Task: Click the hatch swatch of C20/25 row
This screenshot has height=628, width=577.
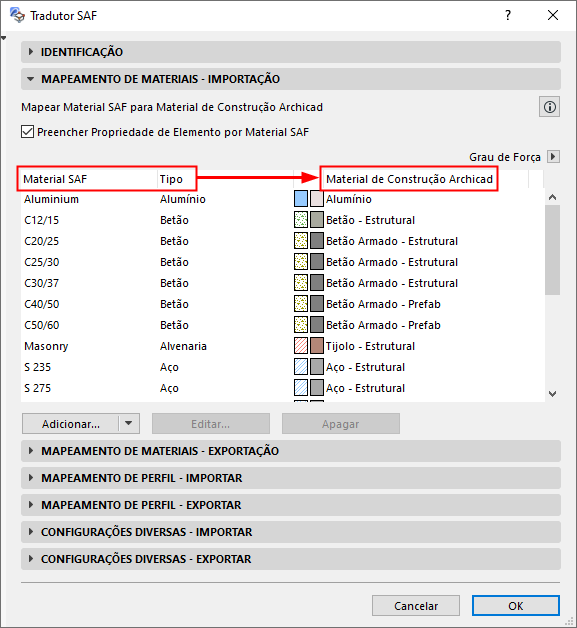Action: [301, 241]
